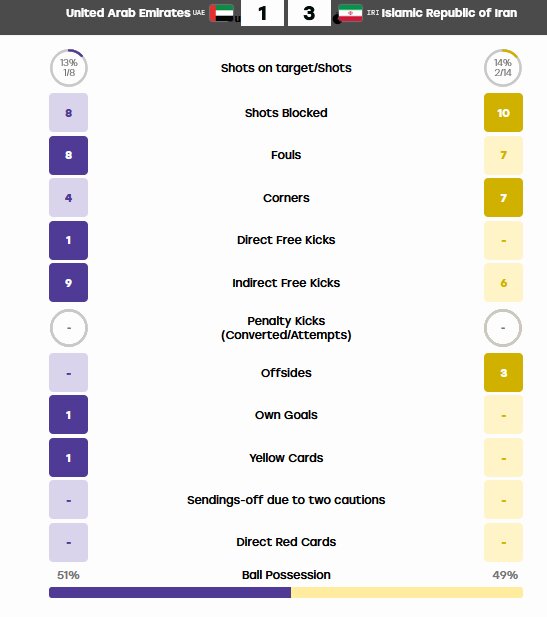Click UAE penalty kicks empty circle

[68, 328]
